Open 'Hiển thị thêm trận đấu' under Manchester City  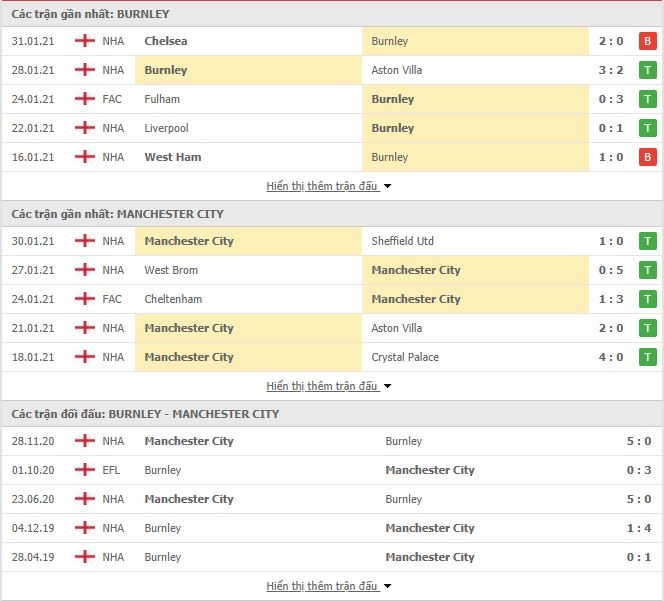click(x=322, y=385)
